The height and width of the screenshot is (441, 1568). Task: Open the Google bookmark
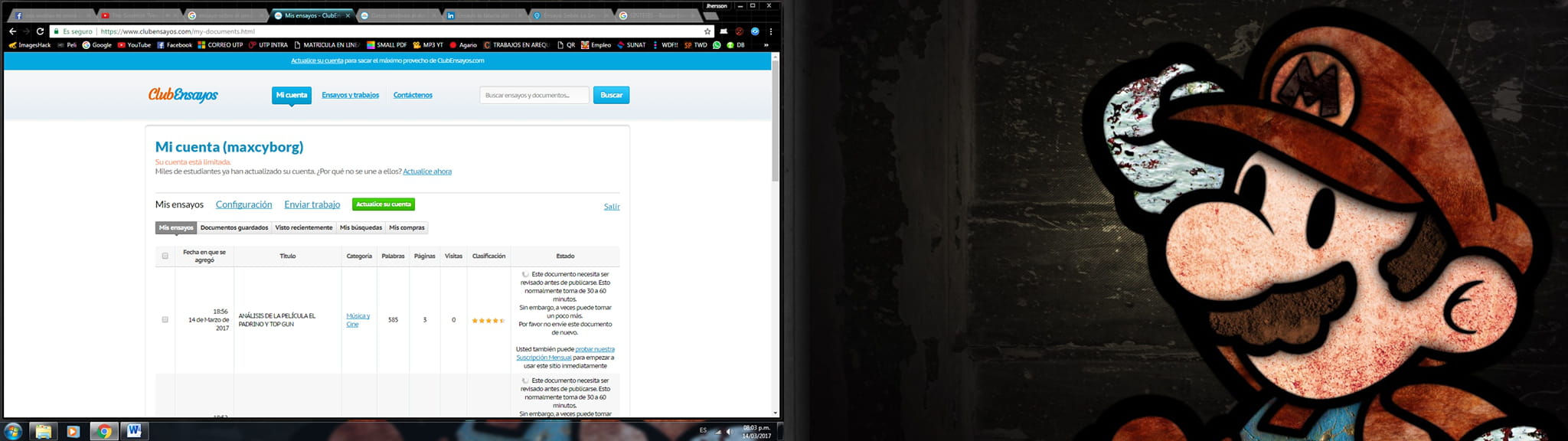(x=97, y=45)
